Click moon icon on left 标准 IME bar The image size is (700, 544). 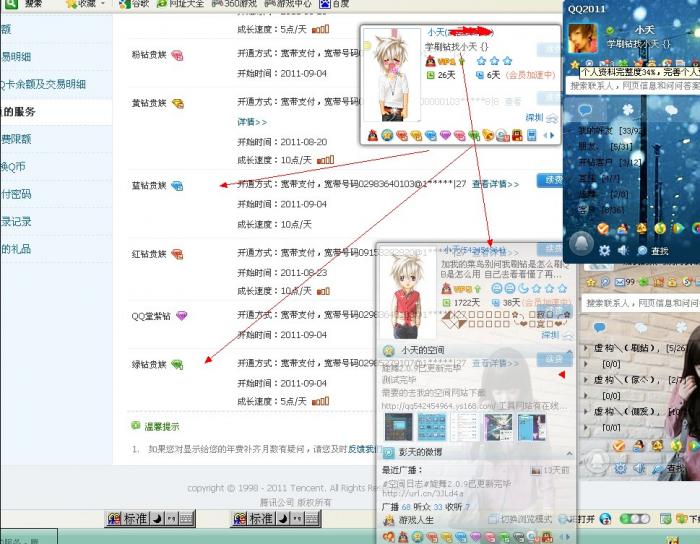tap(157, 519)
